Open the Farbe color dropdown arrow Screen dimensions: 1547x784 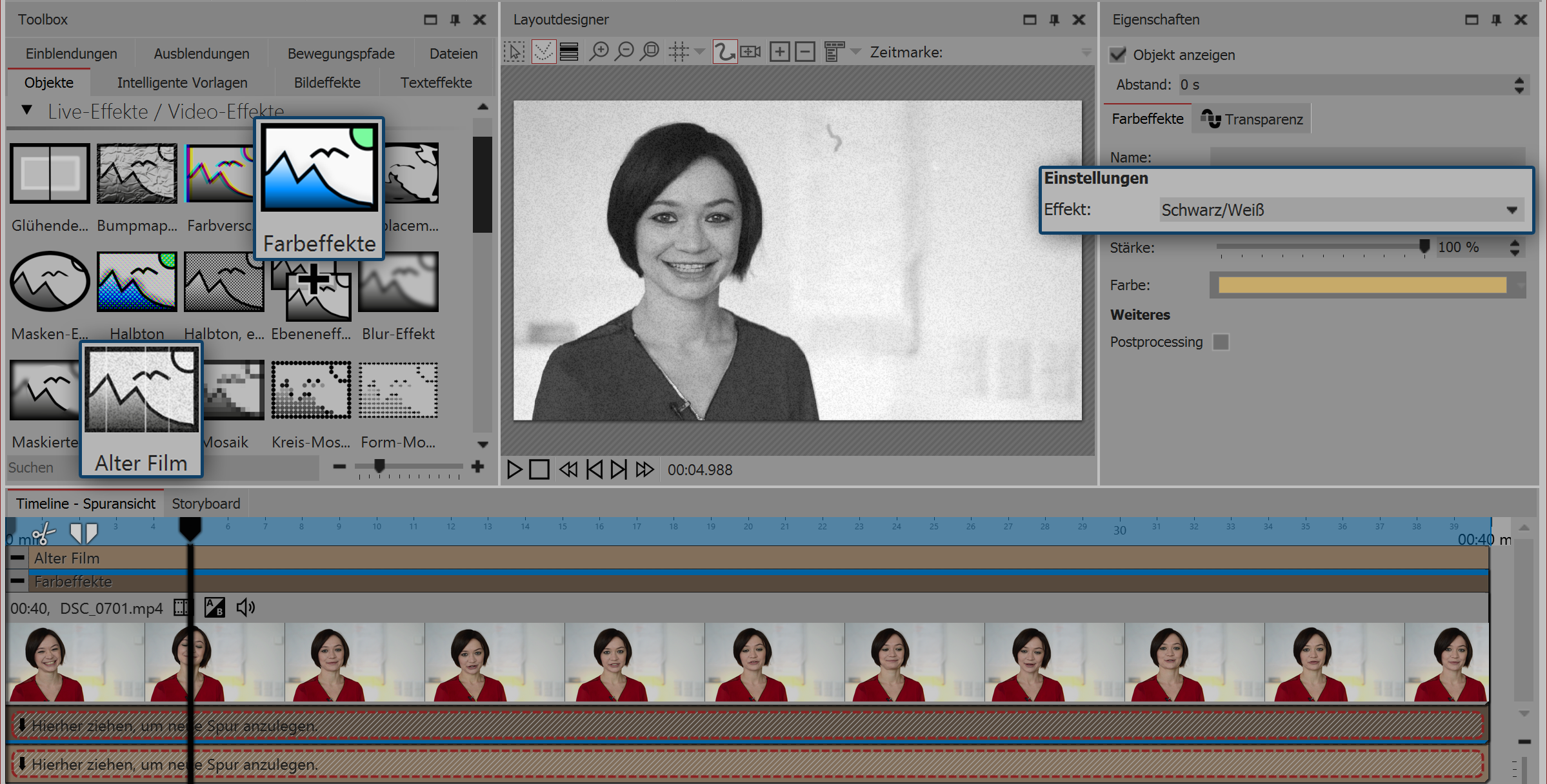point(1520,285)
